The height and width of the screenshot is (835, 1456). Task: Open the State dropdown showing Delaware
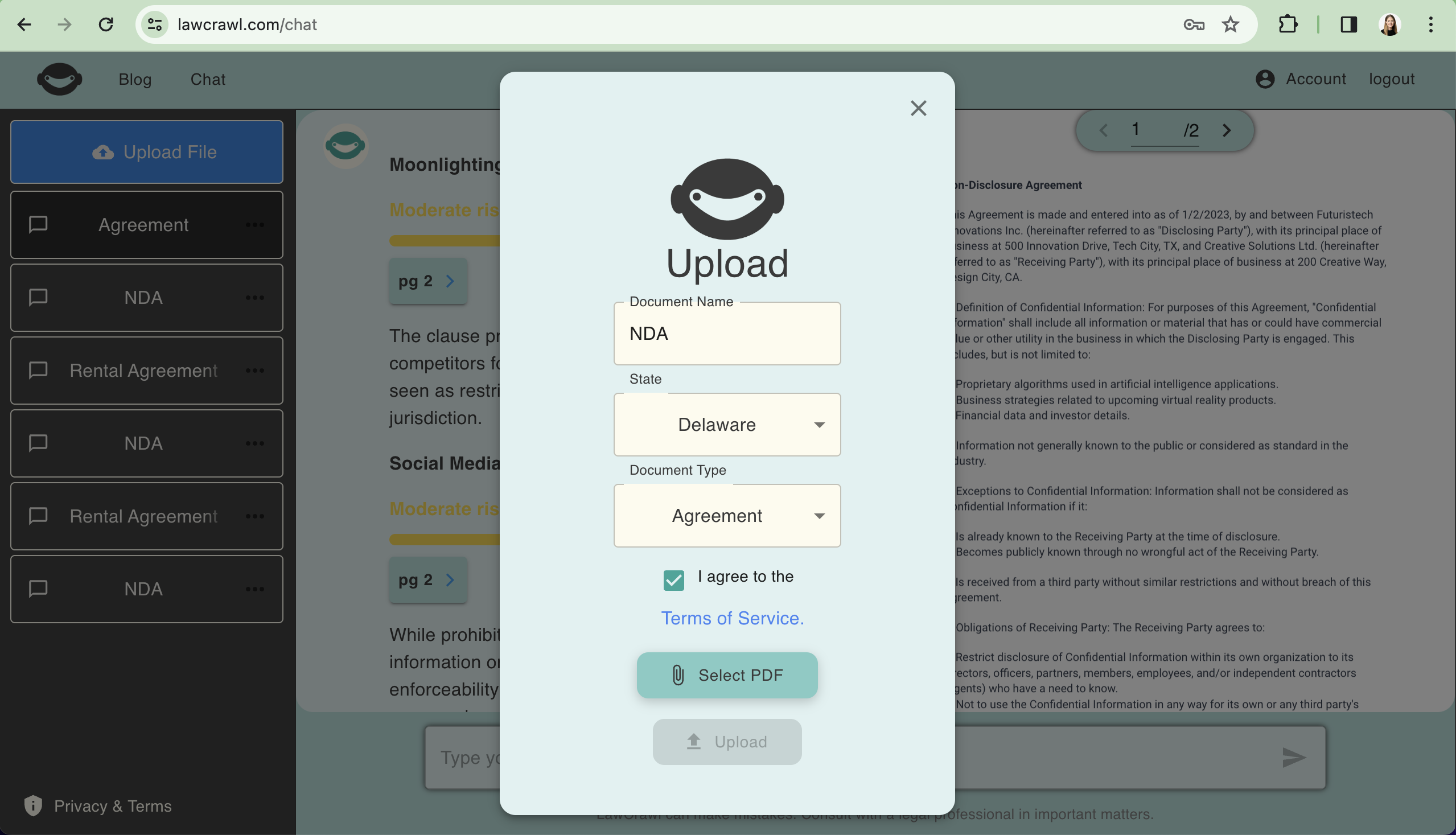pyautogui.click(x=726, y=425)
